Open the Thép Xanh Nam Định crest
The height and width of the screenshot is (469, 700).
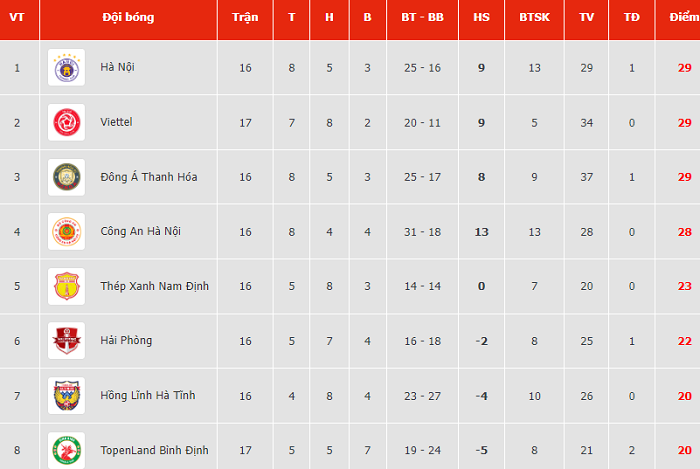coord(67,286)
